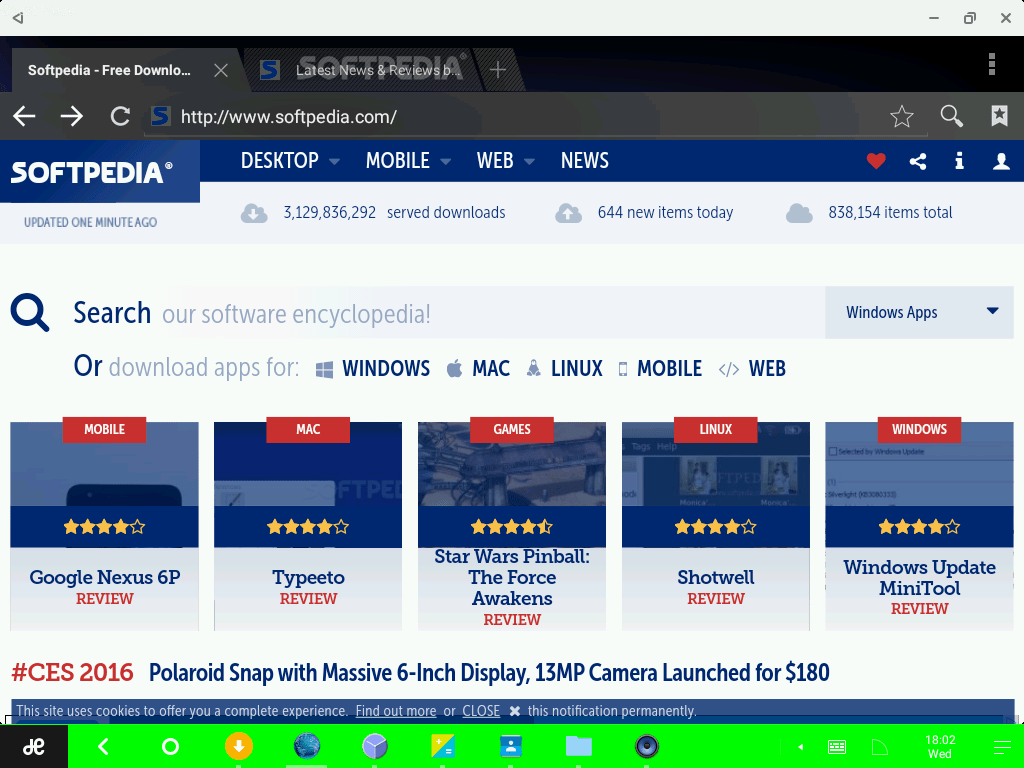
Task: Select the Apple icon for MAC downloads
Action: click(x=455, y=368)
